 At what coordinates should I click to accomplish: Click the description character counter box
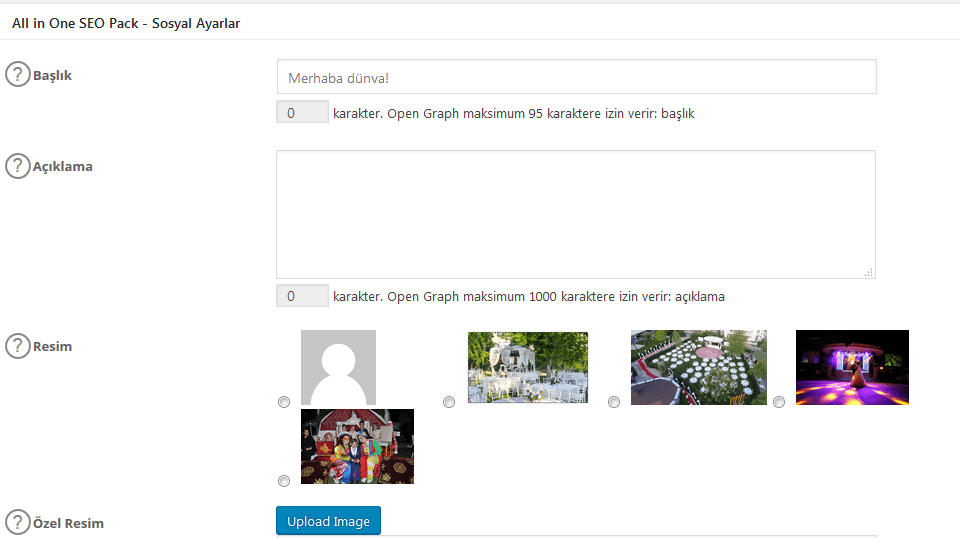point(302,296)
